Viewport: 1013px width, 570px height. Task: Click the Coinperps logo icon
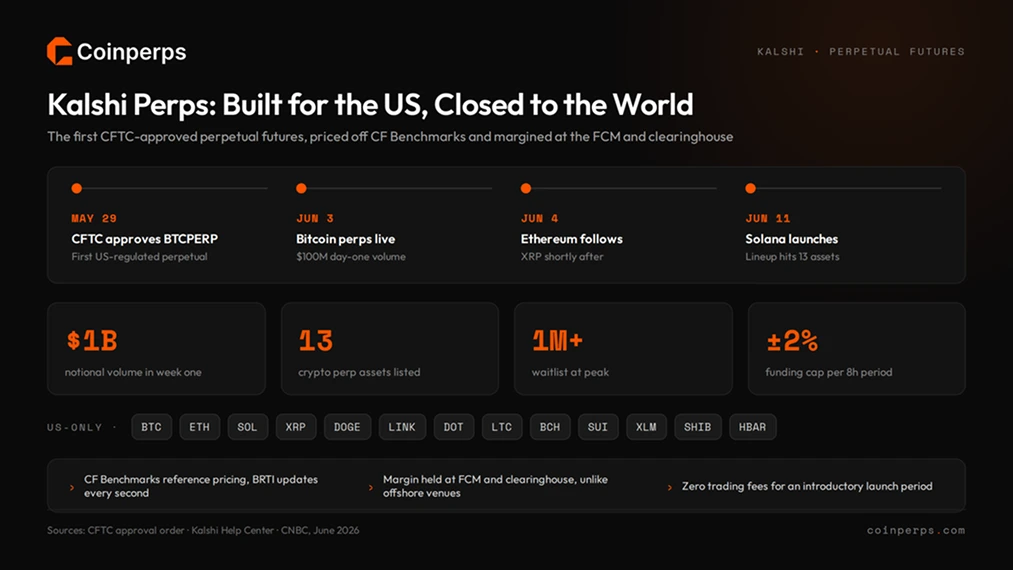[59, 51]
